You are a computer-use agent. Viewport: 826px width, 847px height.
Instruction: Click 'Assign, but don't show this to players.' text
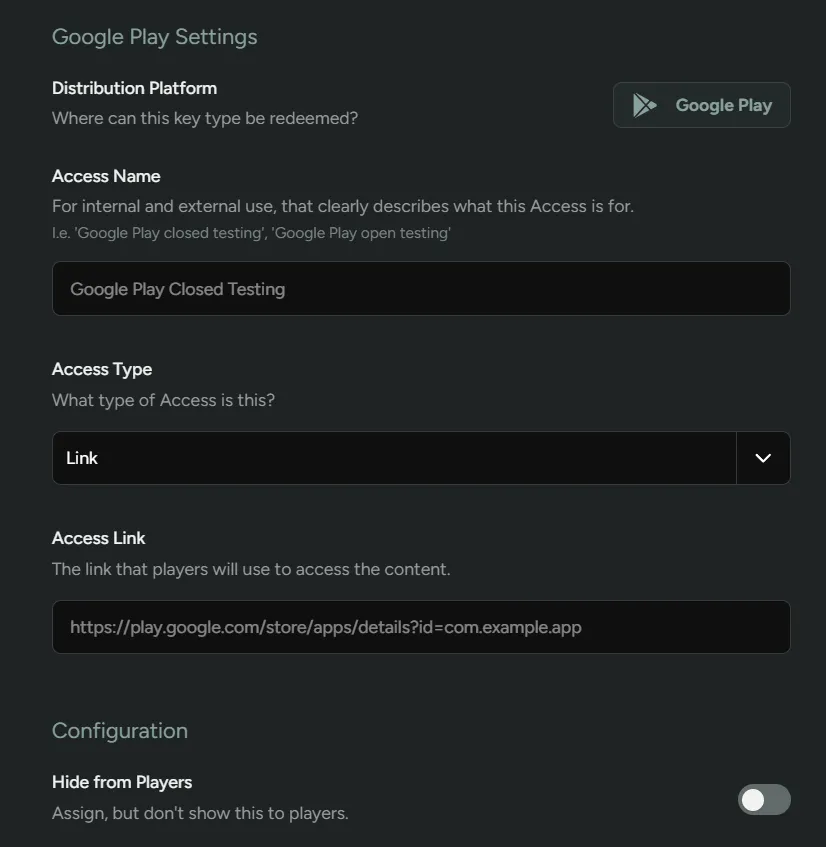coord(200,813)
